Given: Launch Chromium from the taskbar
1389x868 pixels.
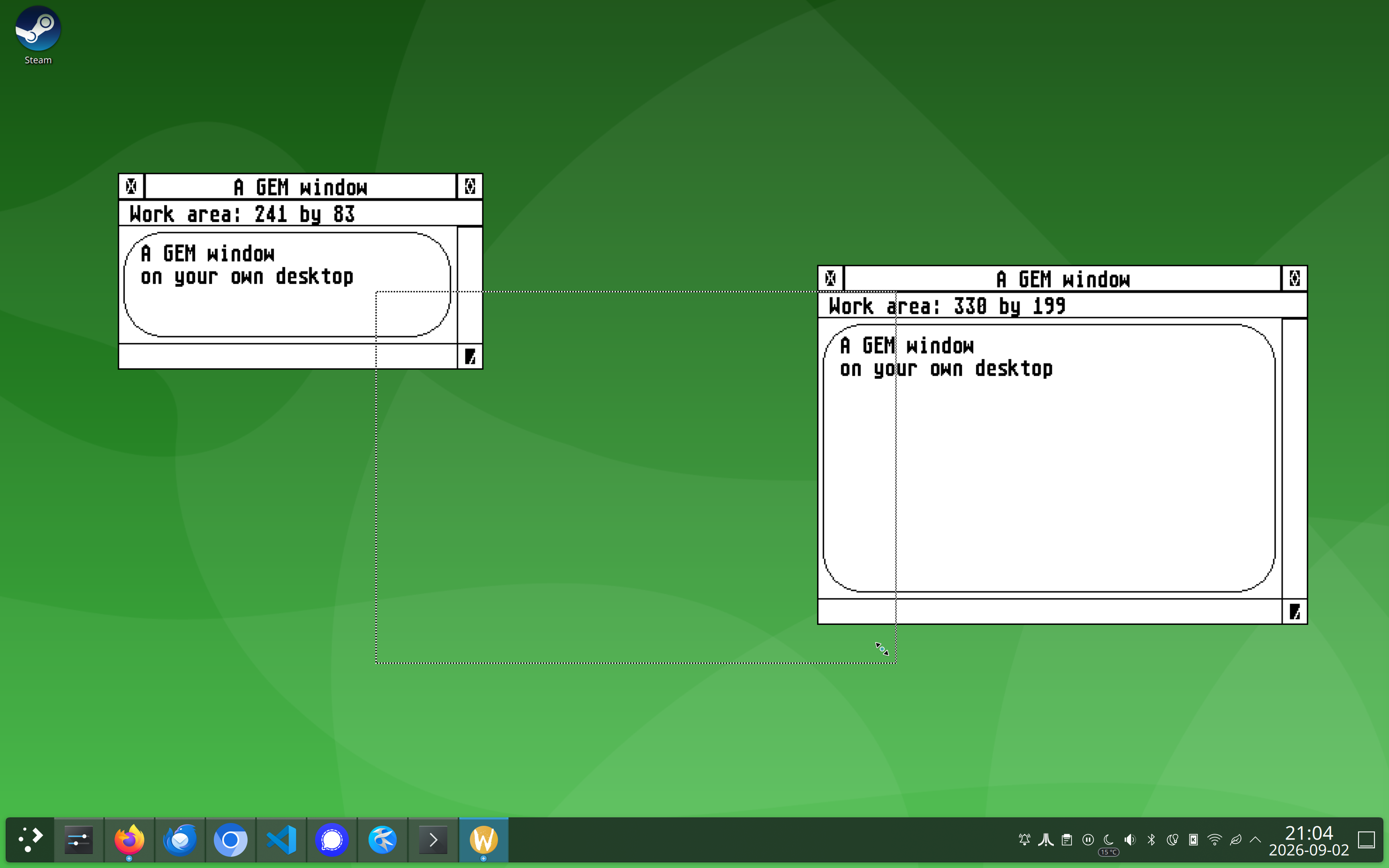Looking at the screenshot, I should point(230,840).
